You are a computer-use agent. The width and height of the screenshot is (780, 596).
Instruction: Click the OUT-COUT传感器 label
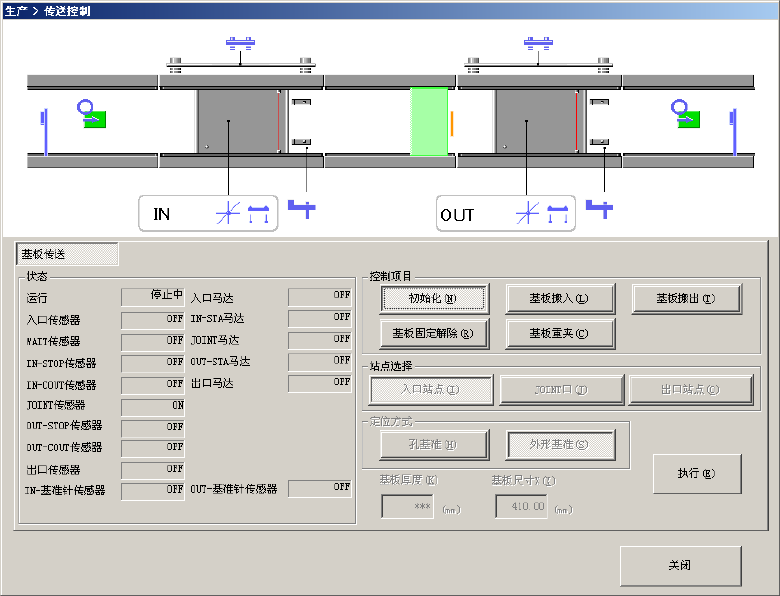(x=64, y=447)
